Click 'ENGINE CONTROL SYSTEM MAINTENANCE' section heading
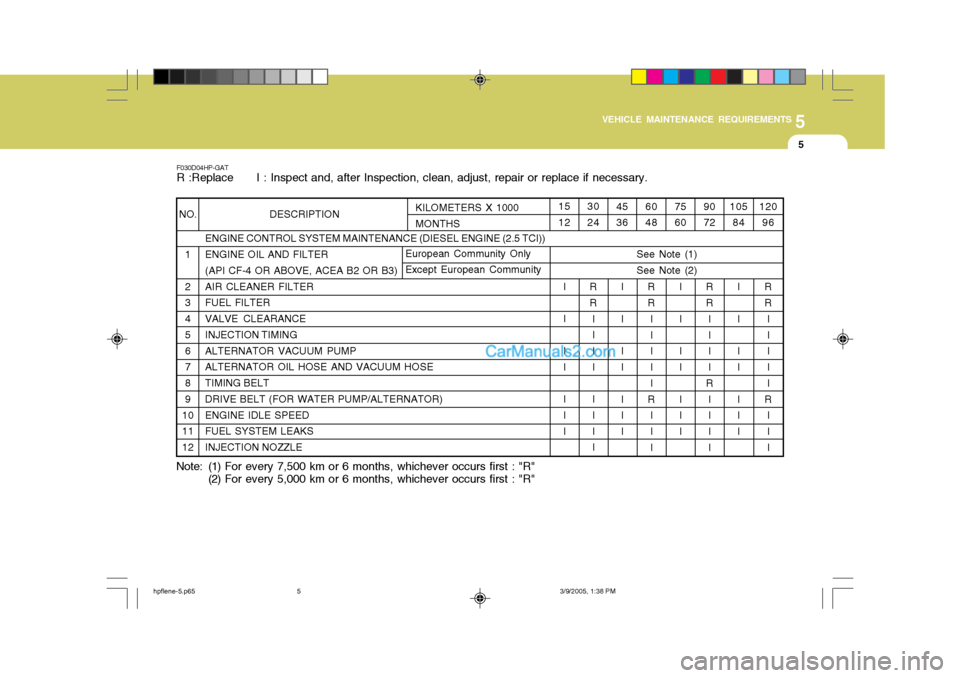960x678 pixels. (375, 238)
